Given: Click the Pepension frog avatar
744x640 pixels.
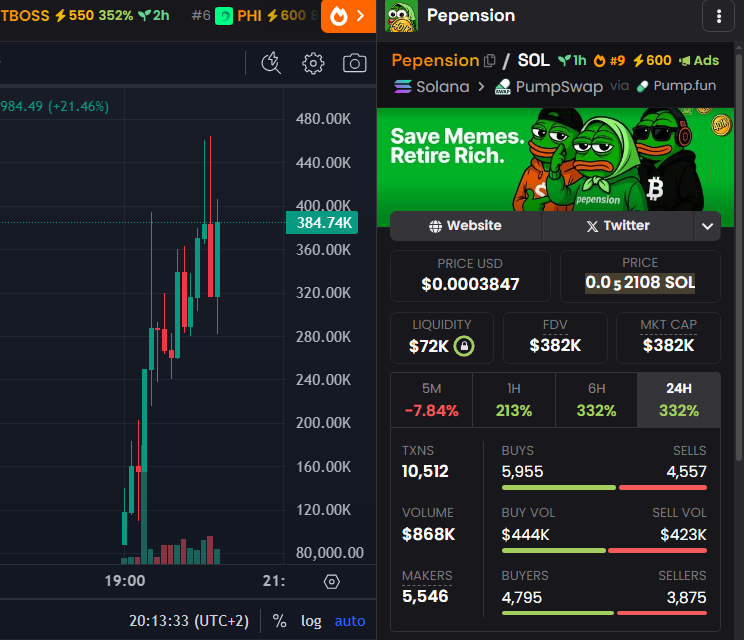Looking at the screenshot, I should pos(401,16).
